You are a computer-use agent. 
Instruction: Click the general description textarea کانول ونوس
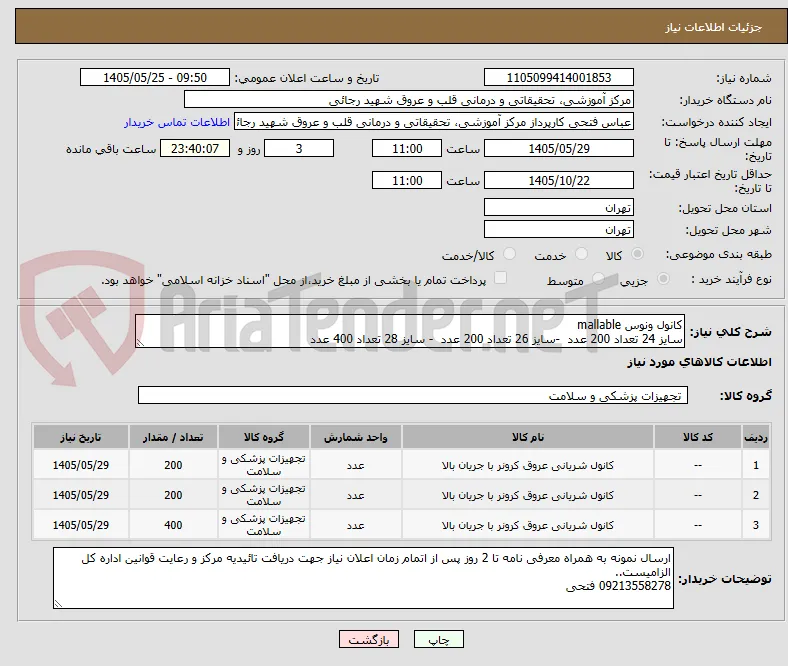click(x=410, y=331)
